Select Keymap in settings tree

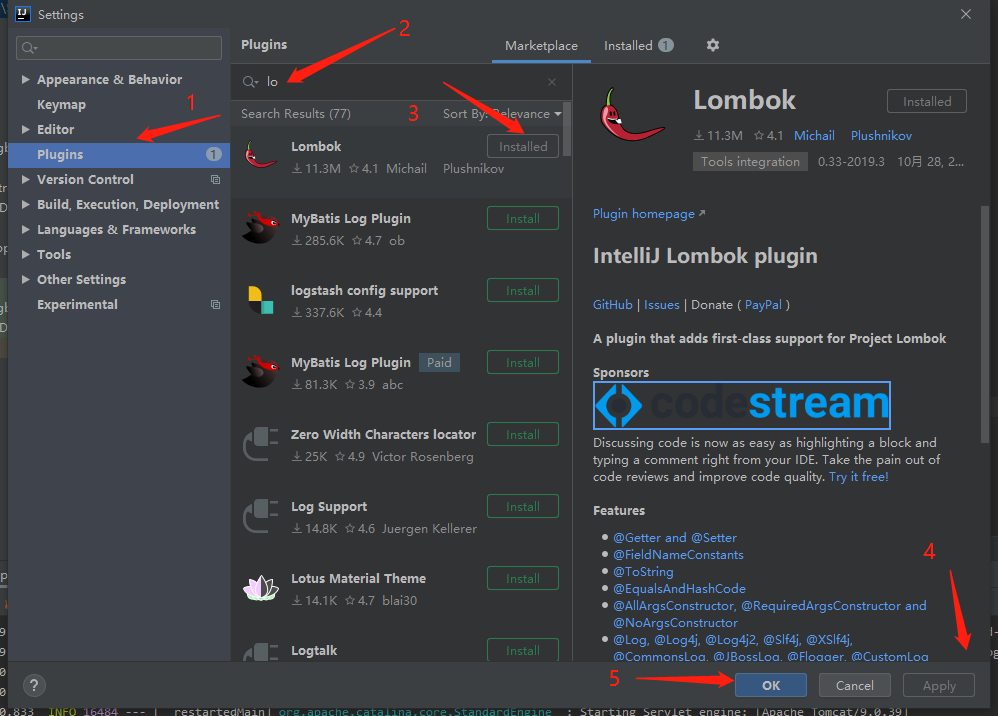point(61,104)
